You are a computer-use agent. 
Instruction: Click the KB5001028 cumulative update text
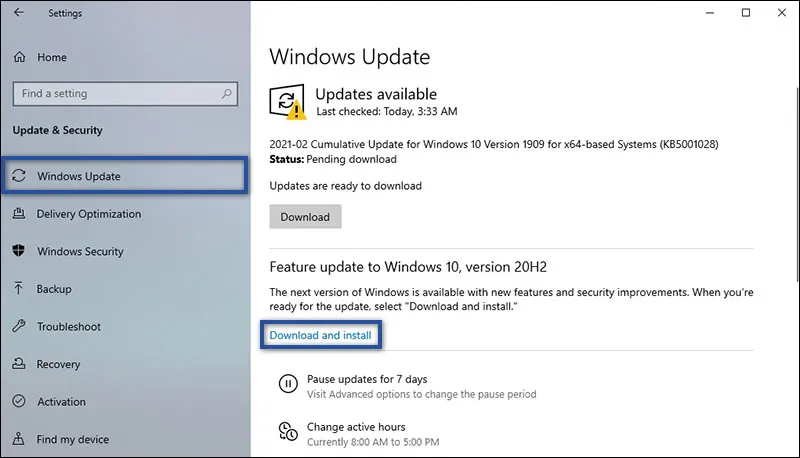pos(494,144)
